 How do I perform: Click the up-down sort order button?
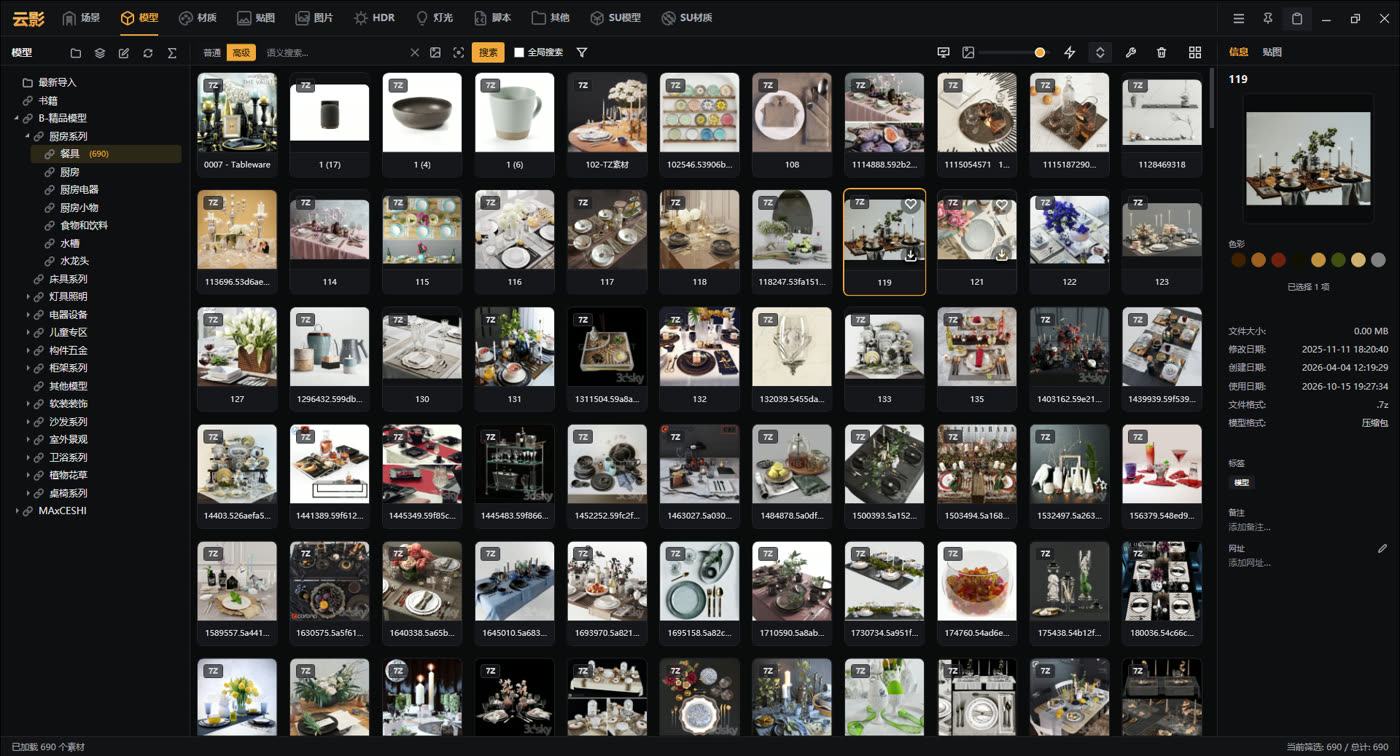click(1100, 53)
